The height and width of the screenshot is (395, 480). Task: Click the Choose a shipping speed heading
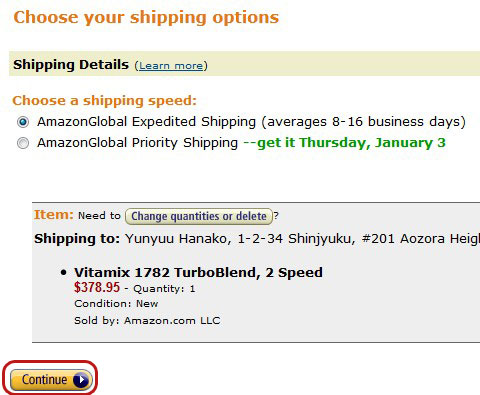tap(104, 101)
